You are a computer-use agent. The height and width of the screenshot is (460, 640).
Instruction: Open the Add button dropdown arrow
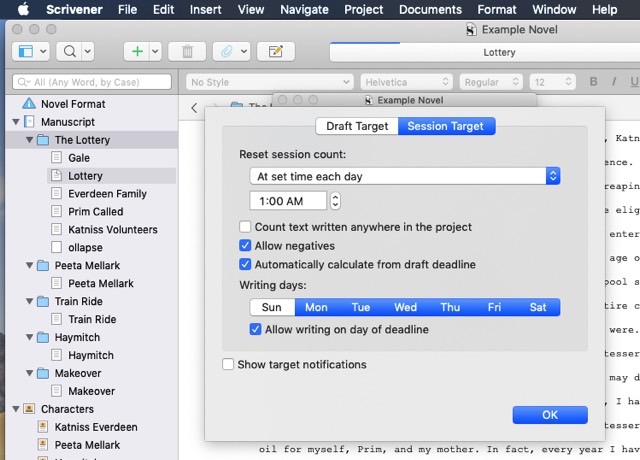(x=155, y=51)
